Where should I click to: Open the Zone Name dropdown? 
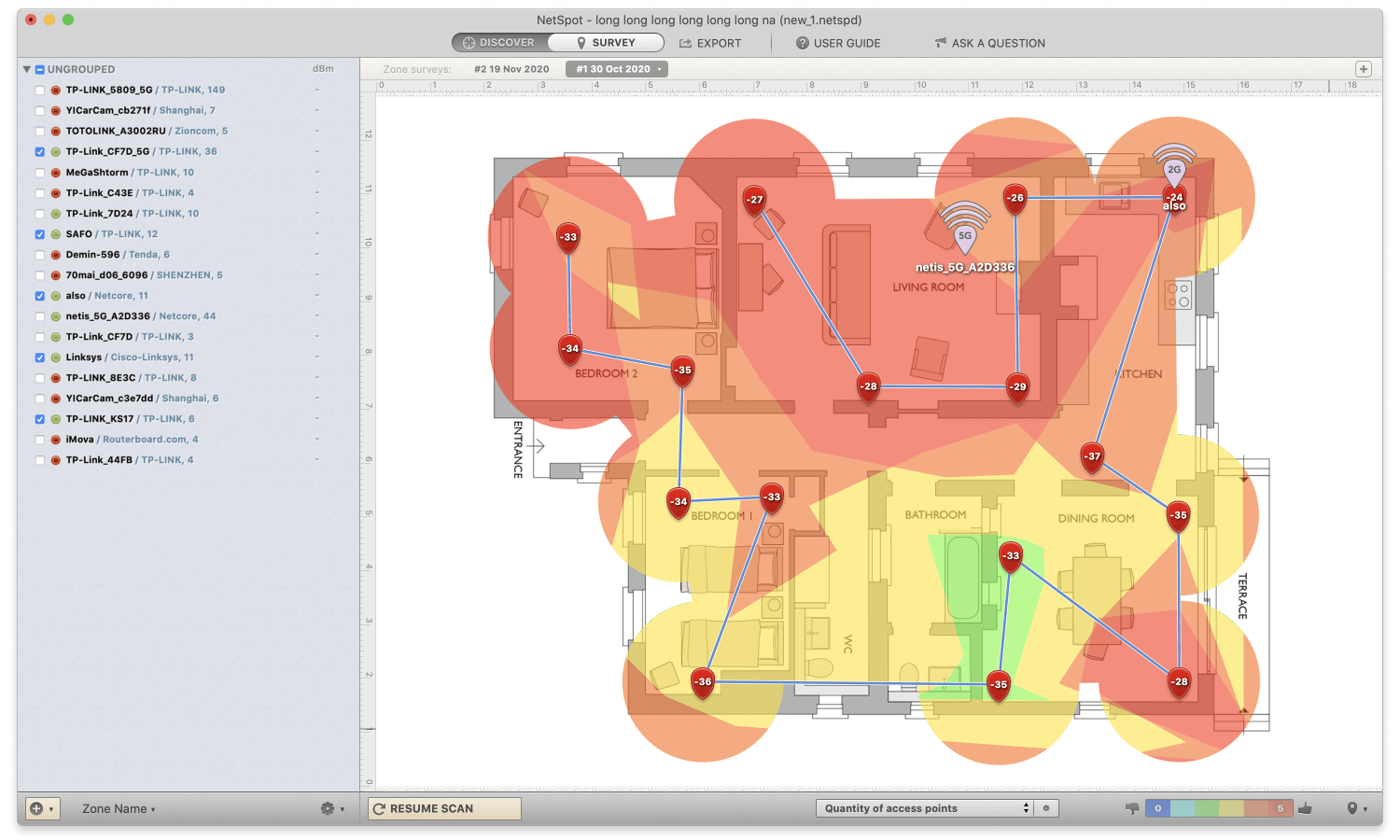[119, 809]
